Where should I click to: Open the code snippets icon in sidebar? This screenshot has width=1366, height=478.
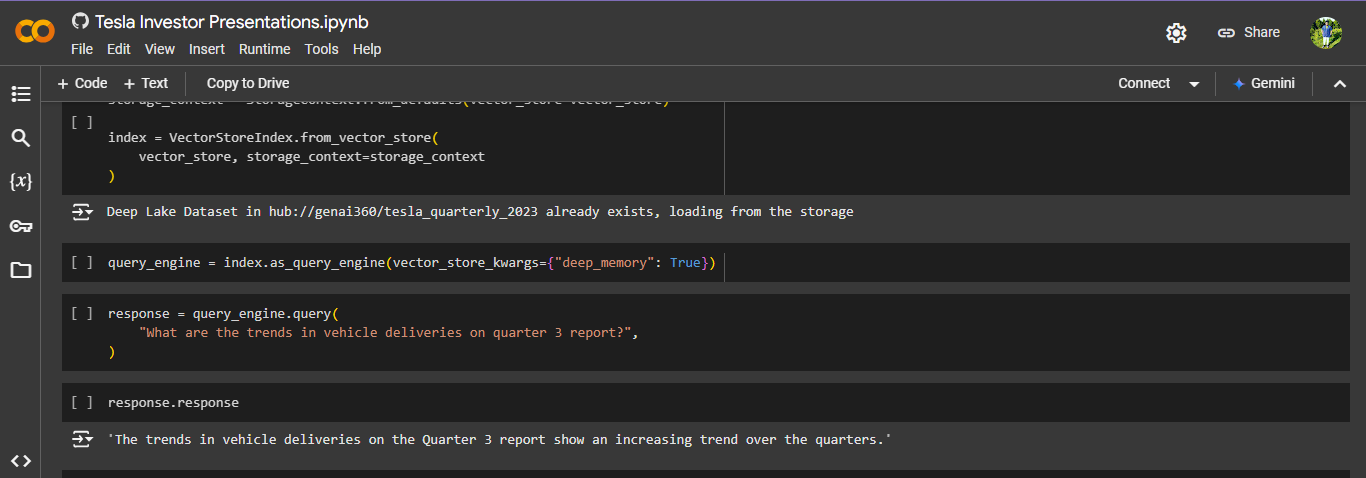coord(21,460)
